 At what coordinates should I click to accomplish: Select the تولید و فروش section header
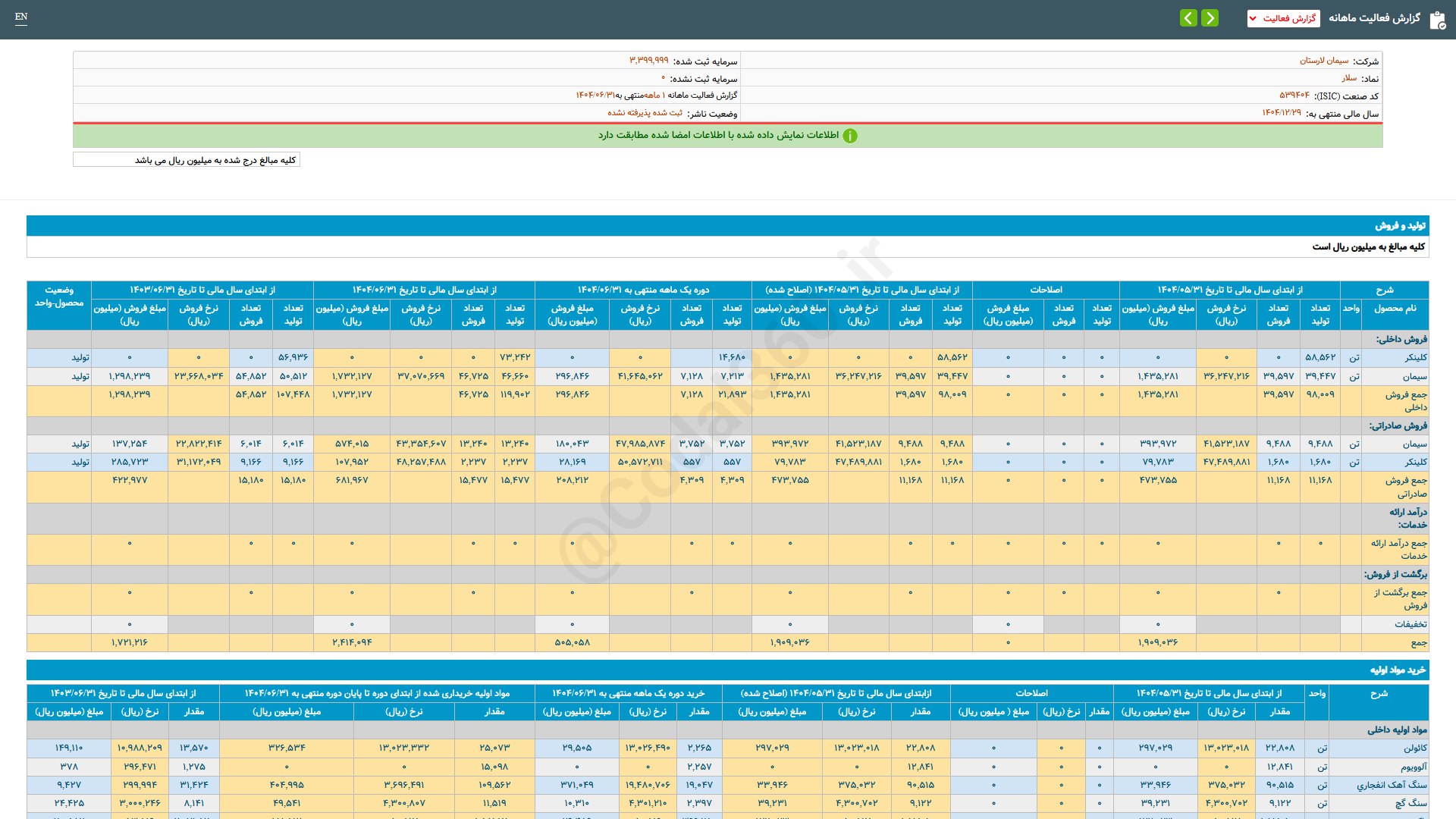(x=1400, y=226)
